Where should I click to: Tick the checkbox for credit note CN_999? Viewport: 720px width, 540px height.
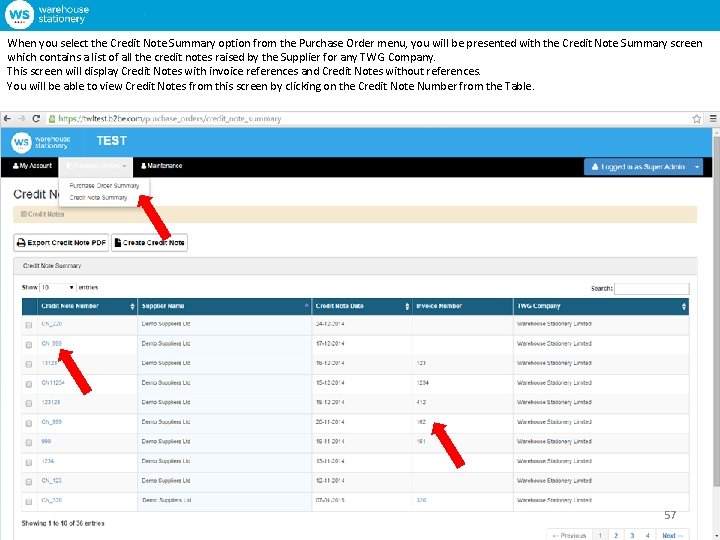tap(29, 345)
